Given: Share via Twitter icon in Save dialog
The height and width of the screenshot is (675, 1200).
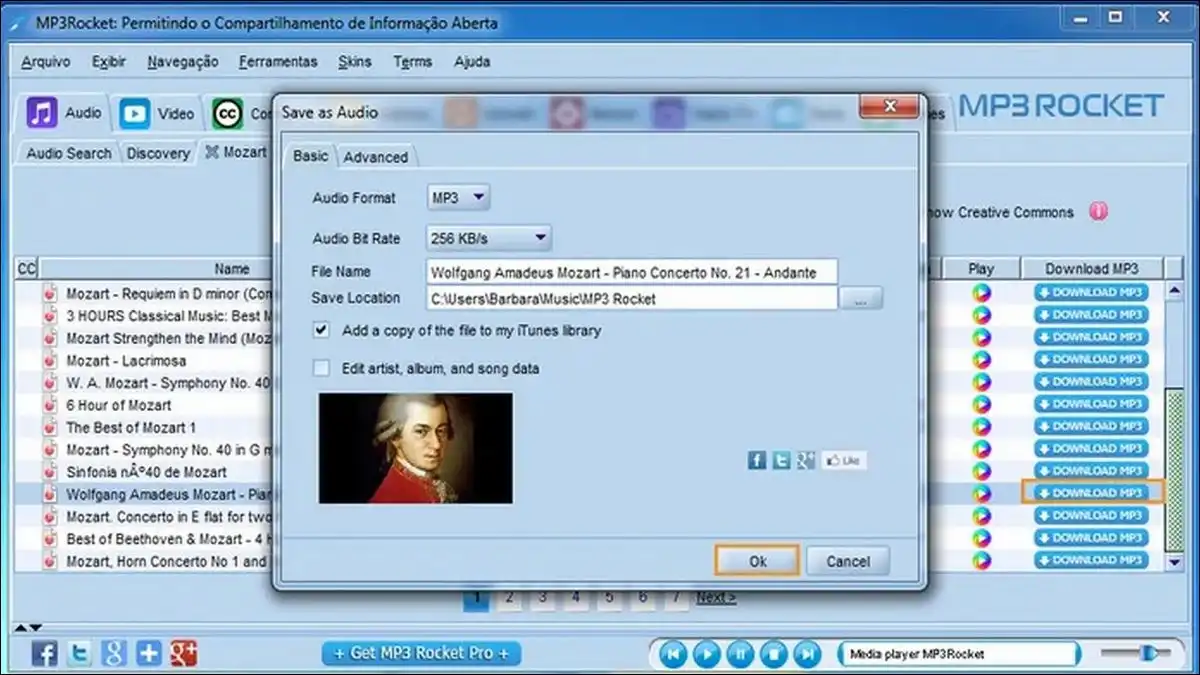Looking at the screenshot, I should [781, 461].
